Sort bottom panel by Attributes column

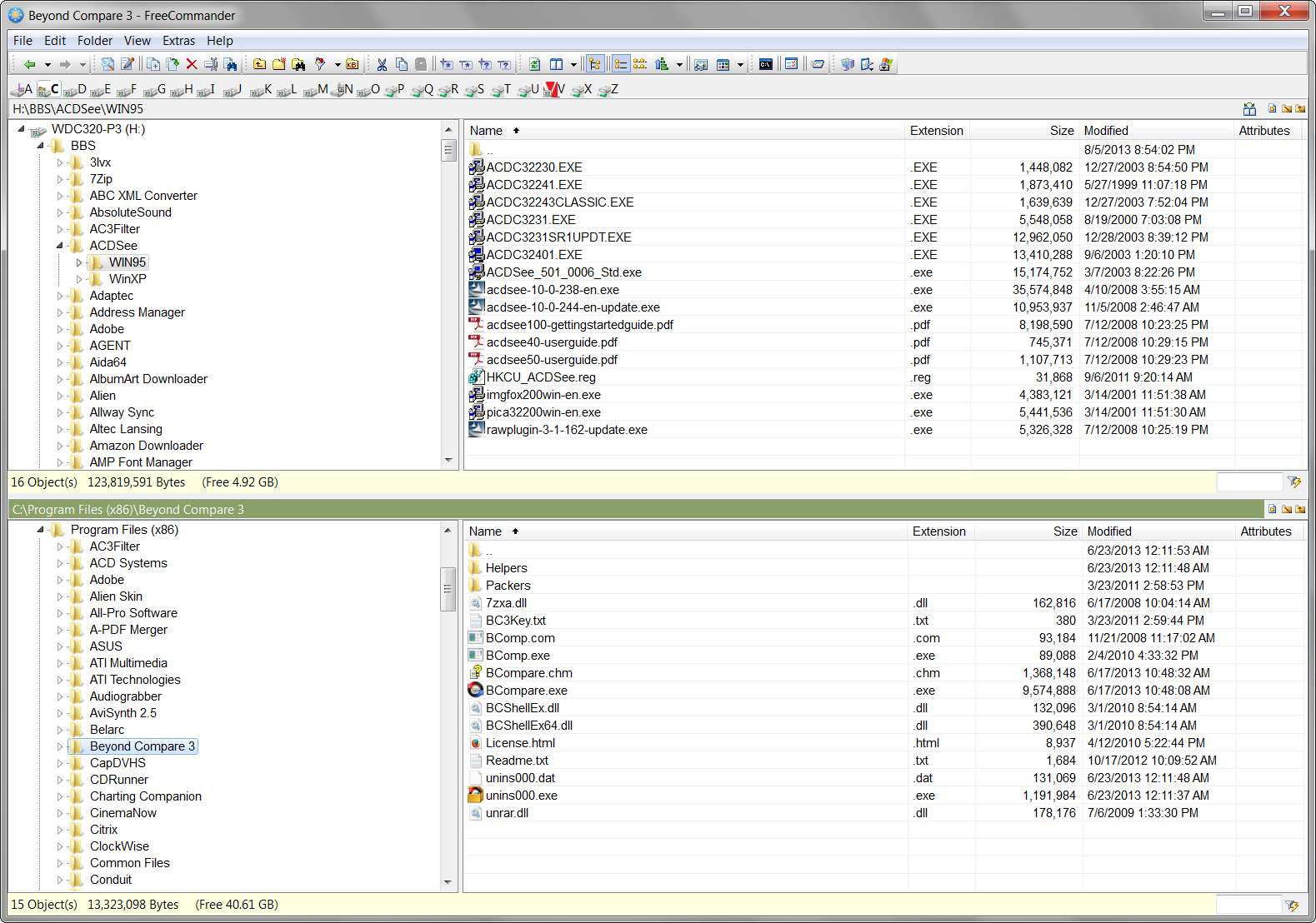coord(1269,531)
